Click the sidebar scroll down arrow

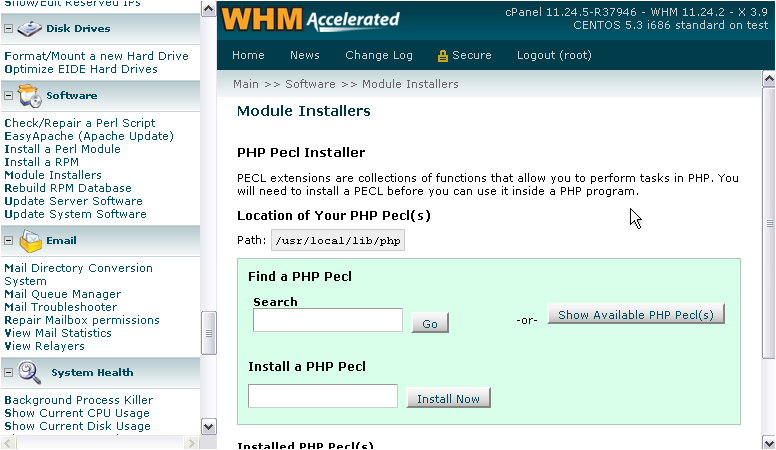point(208,426)
